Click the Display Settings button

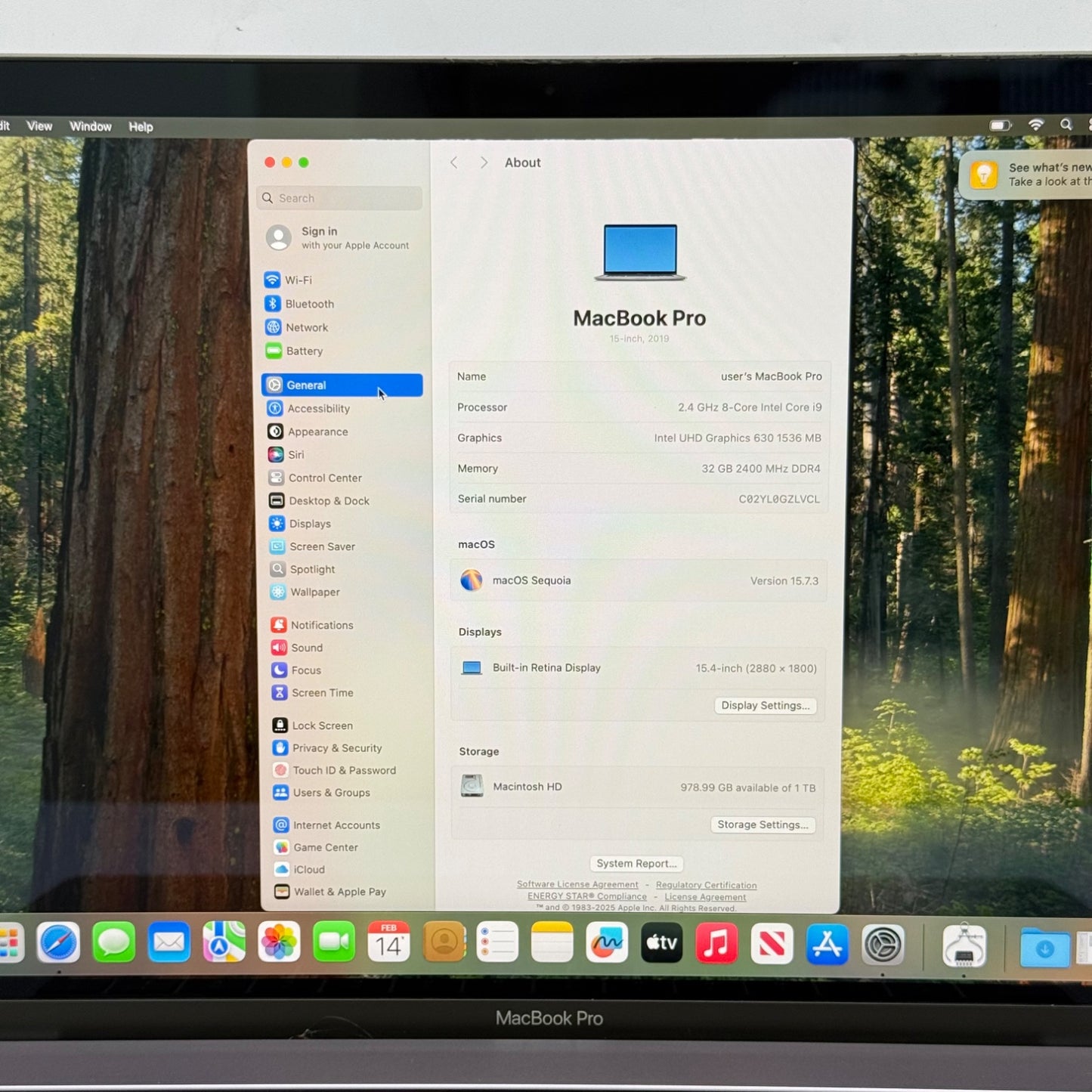pos(765,705)
